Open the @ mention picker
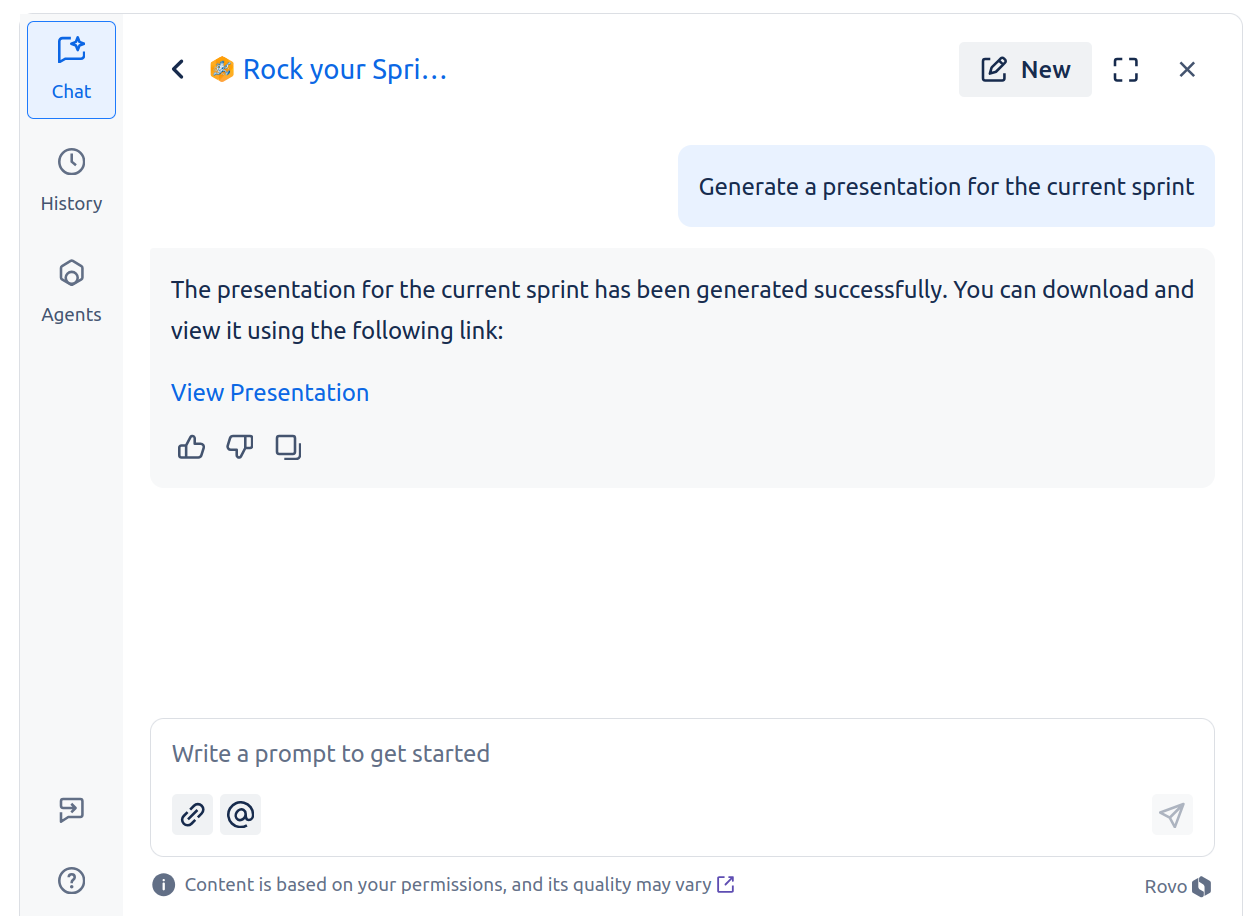Image resolution: width=1256 pixels, height=916 pixels. pos(240,814)
